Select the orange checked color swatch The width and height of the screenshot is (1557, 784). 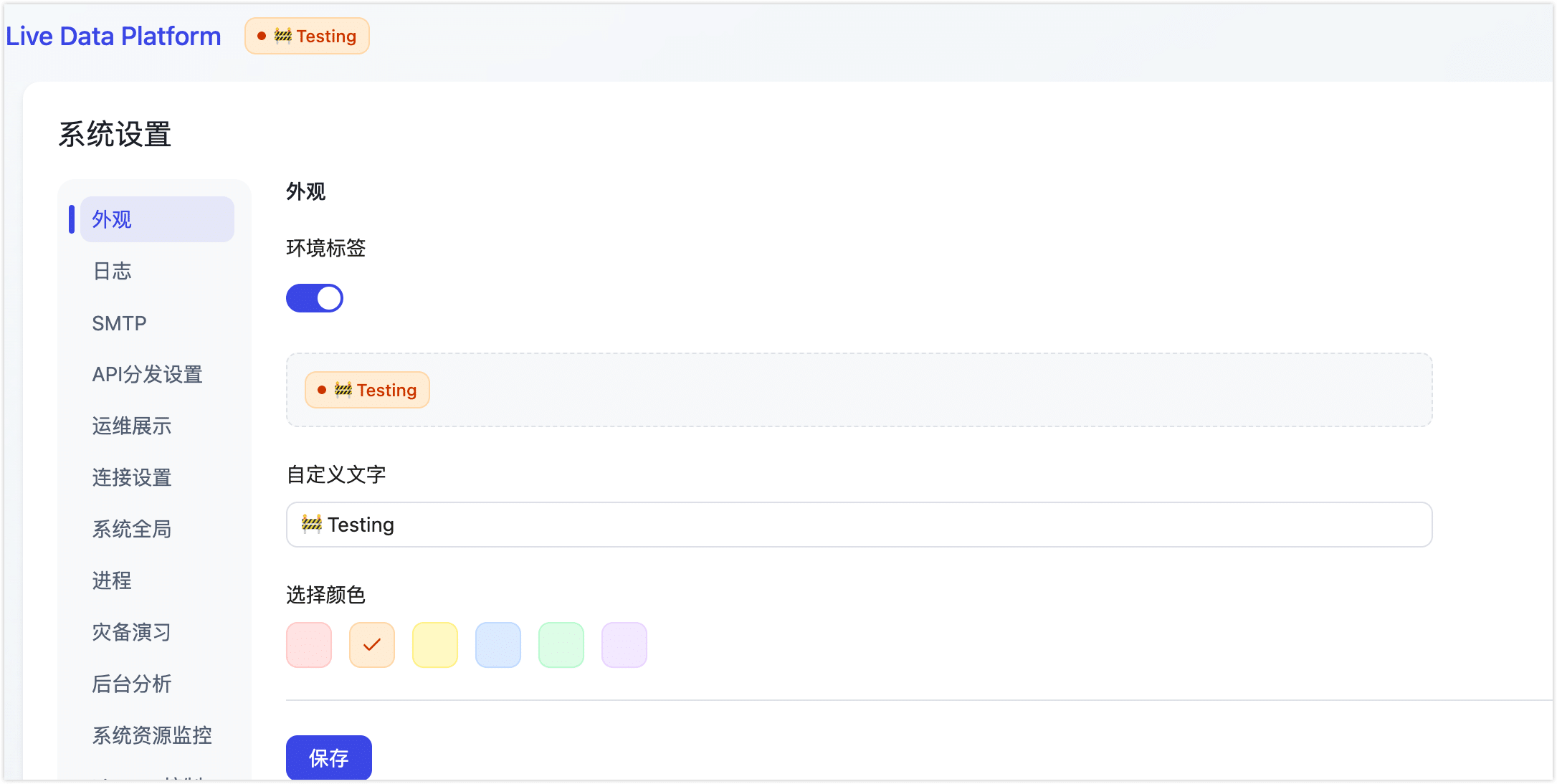(x=372, y=645)
